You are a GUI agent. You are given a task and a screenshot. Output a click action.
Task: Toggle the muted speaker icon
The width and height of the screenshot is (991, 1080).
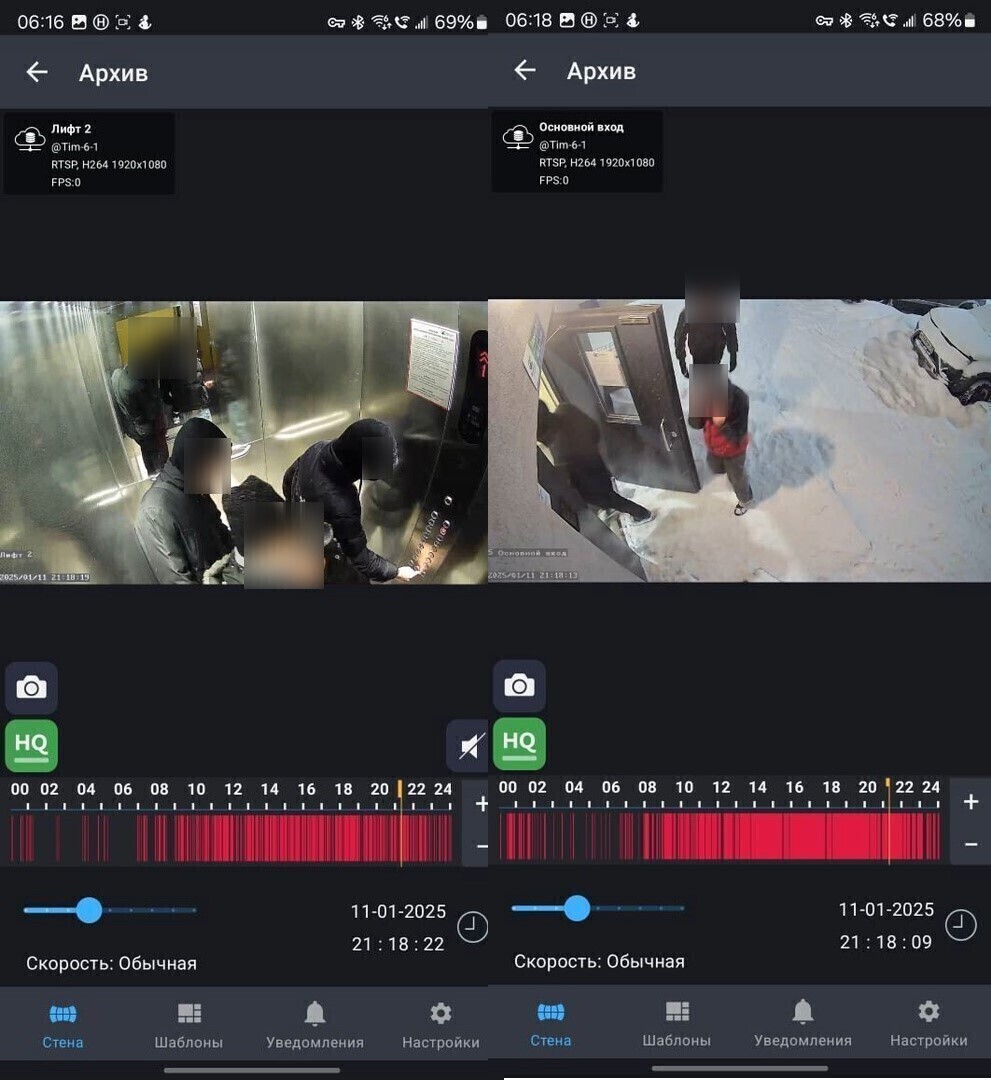[x=468, y=746]
